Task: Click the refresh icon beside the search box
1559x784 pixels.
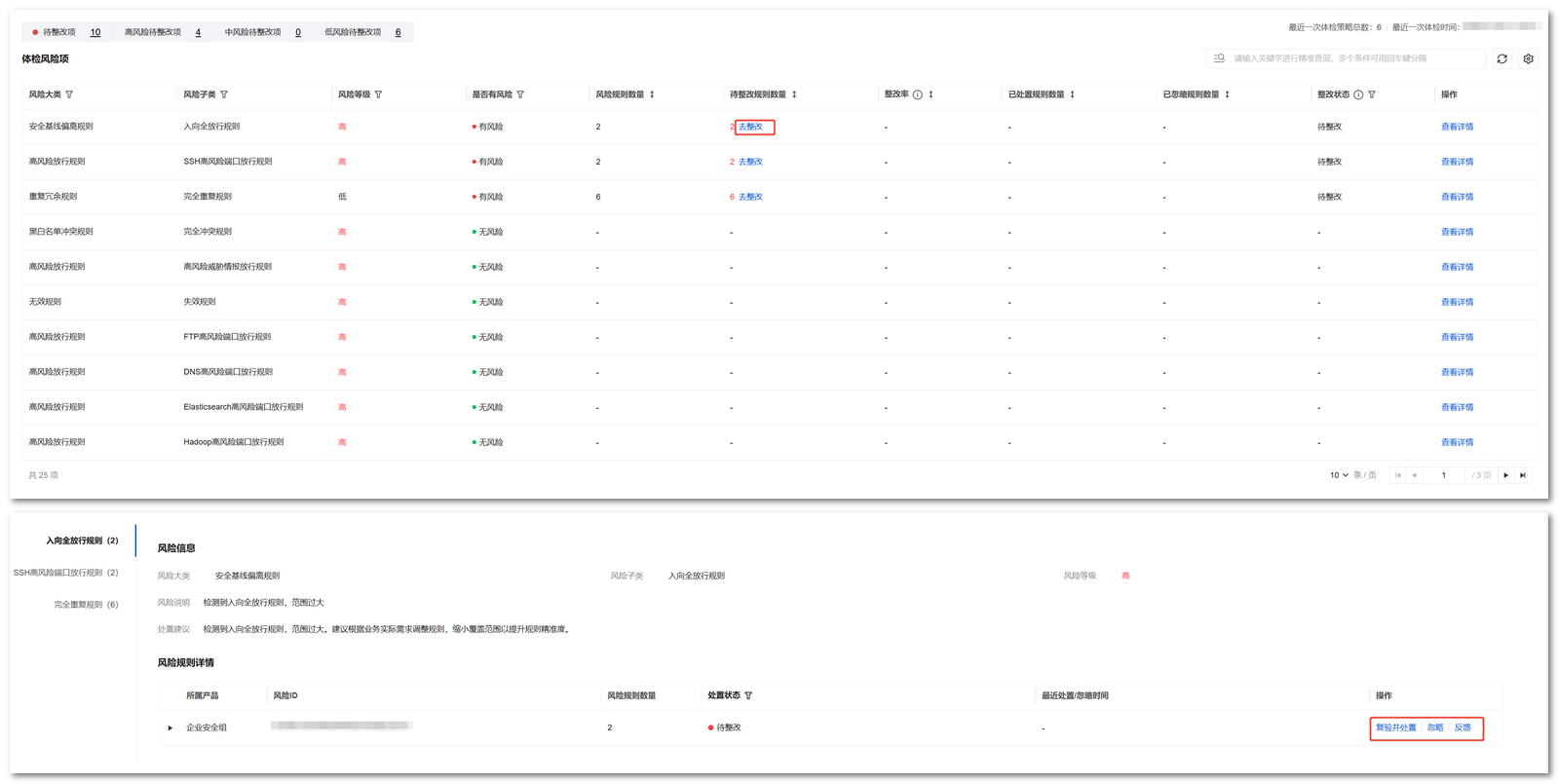Action: pos(1502,58)
